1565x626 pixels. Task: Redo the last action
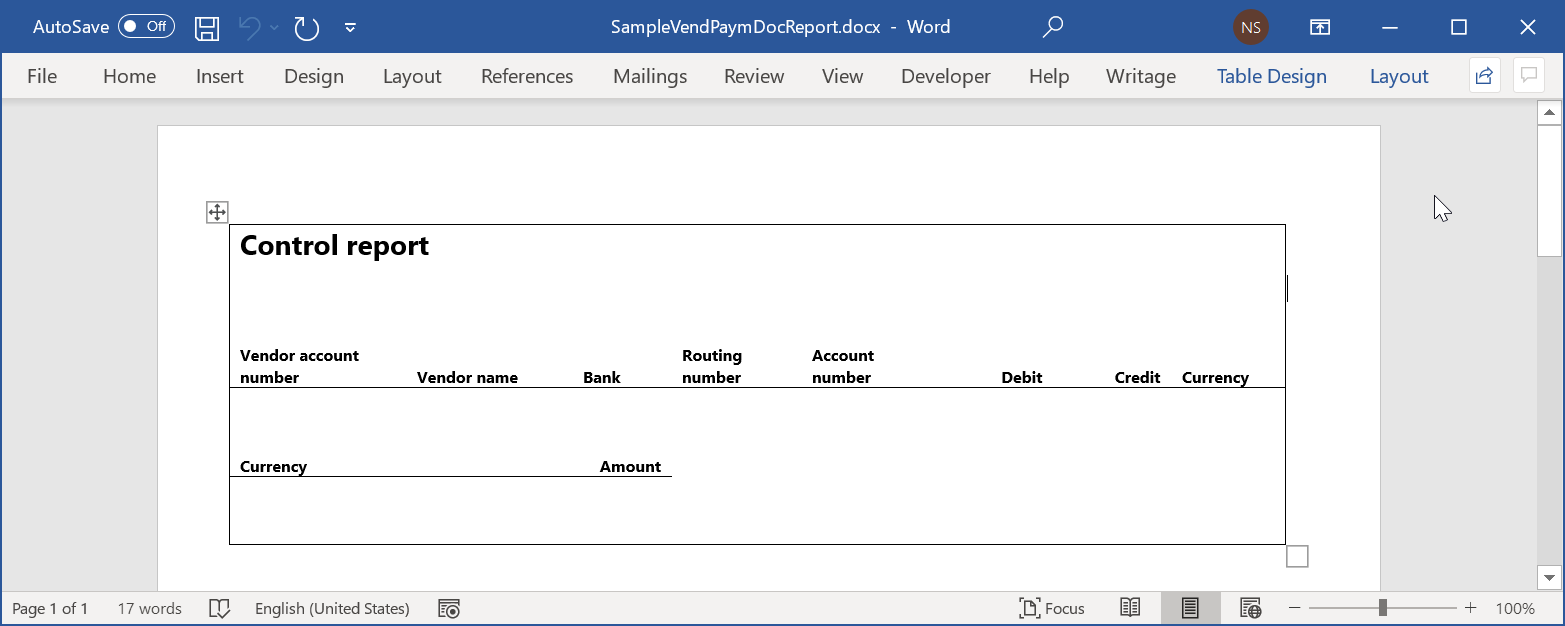pos(306,27)
